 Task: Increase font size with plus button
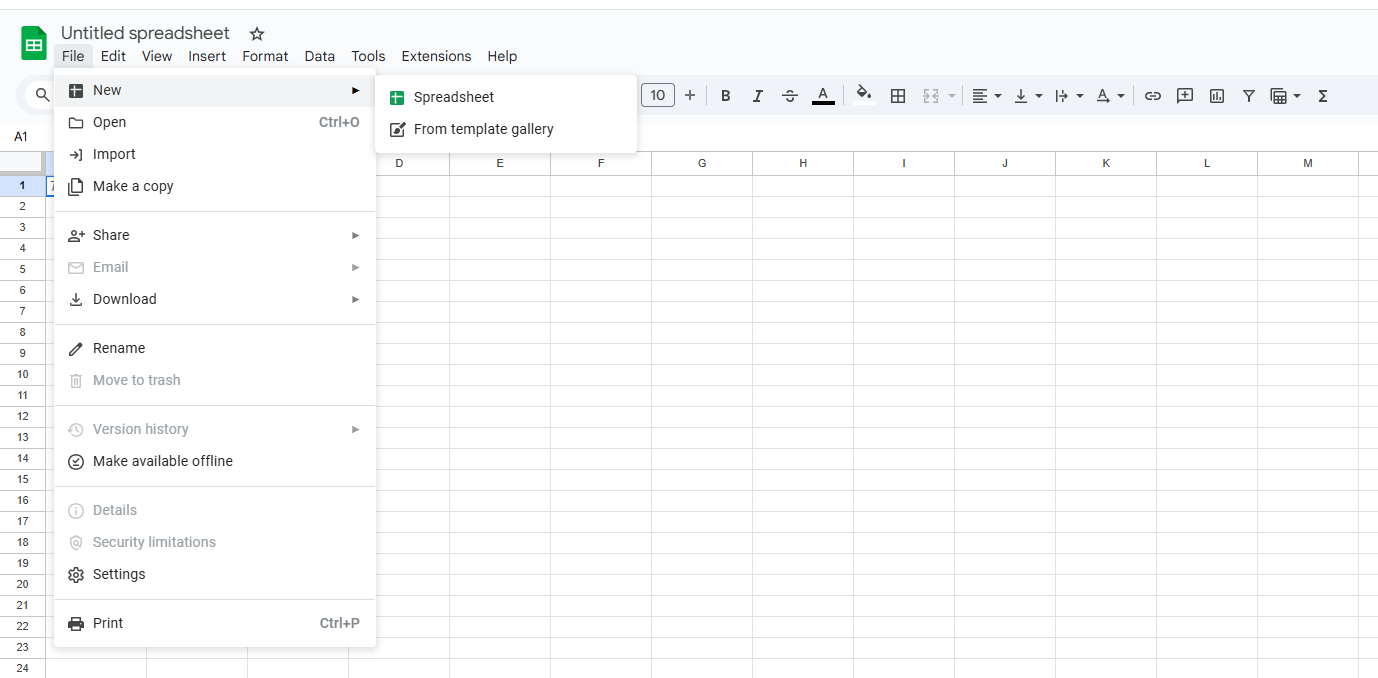tap(690, 96)
